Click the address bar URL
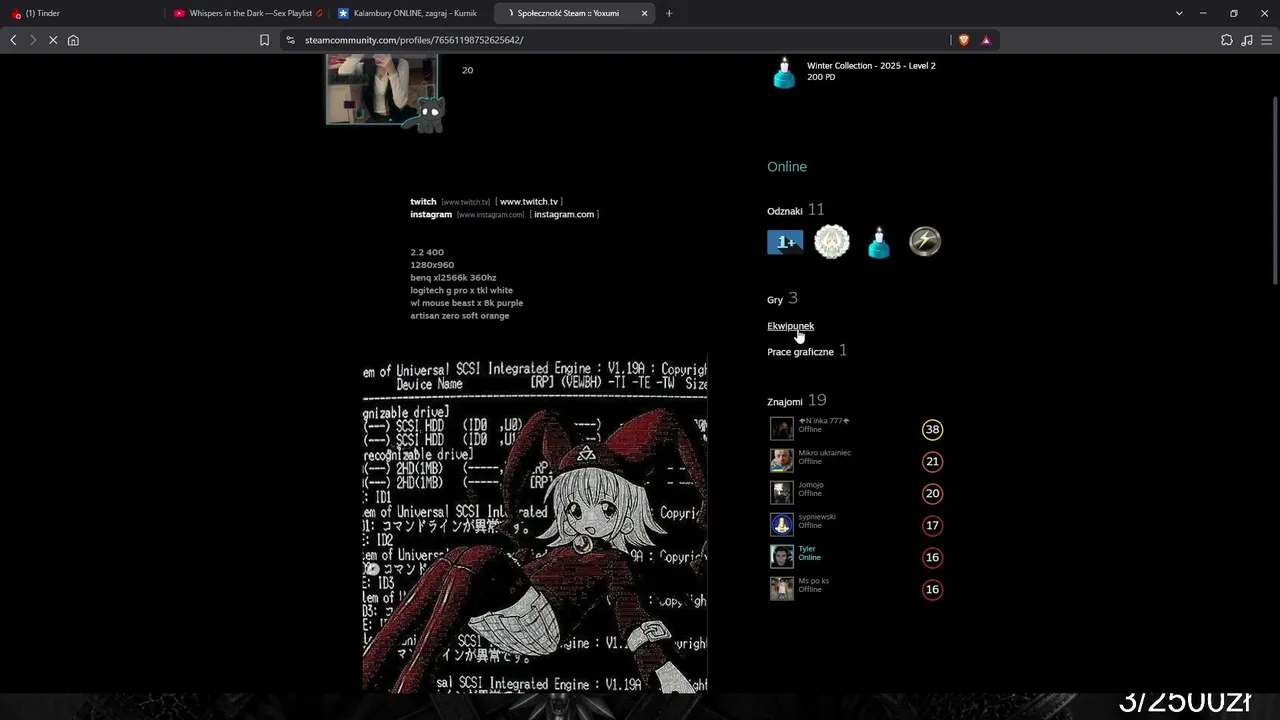The width and height of the screenshot is (1280, 720). [x=414, y=40]
